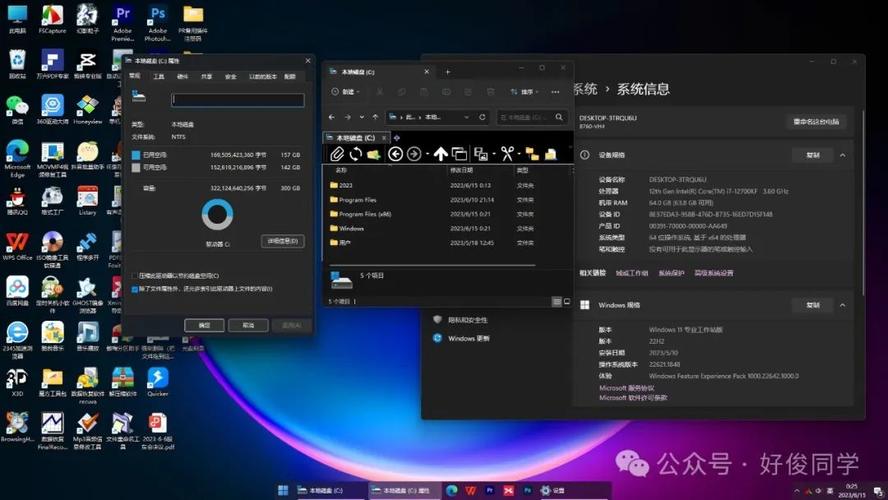
Task: Click the overlapping windows icon in Explorer toolbar
Action: coord(459,153)
